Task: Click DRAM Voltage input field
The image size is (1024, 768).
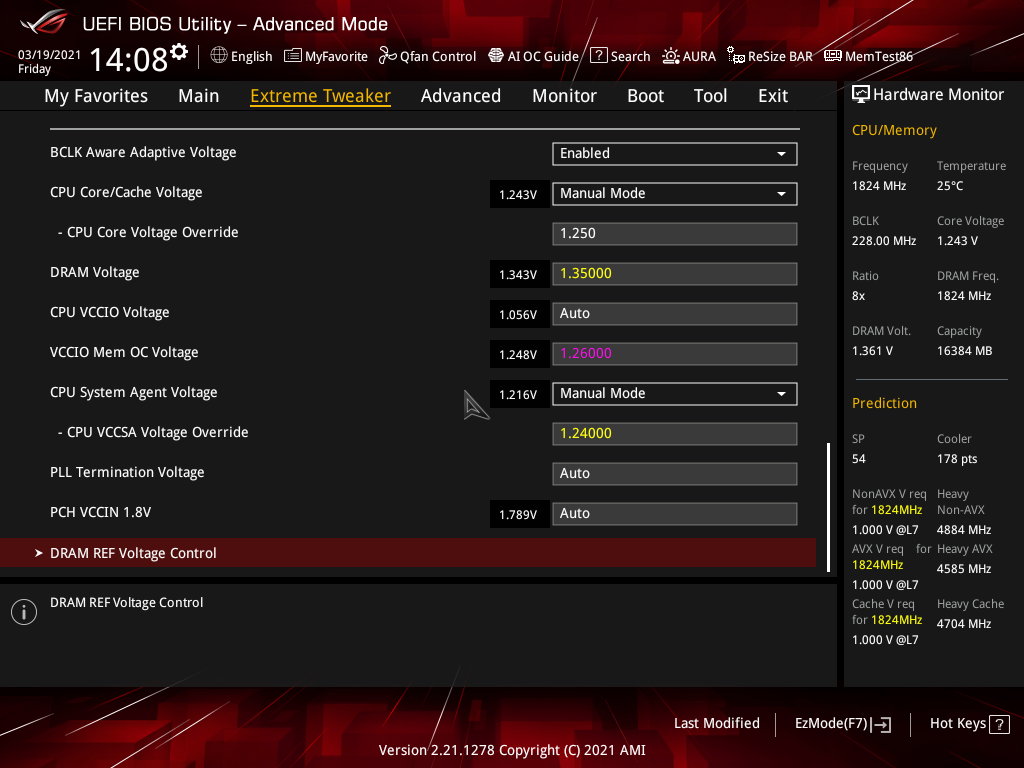Action: click(x=675, y=274)
